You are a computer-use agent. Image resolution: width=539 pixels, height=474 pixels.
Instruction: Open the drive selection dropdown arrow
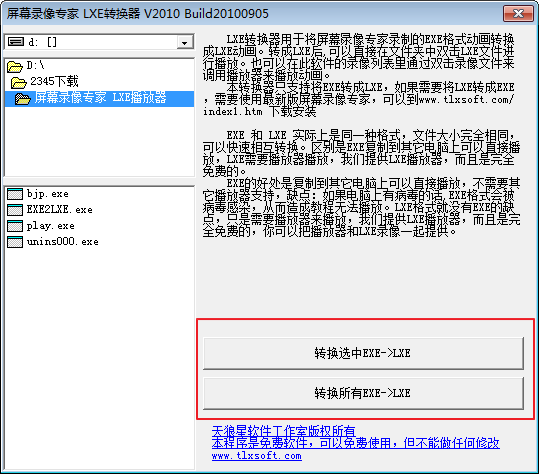click(185, 43)
